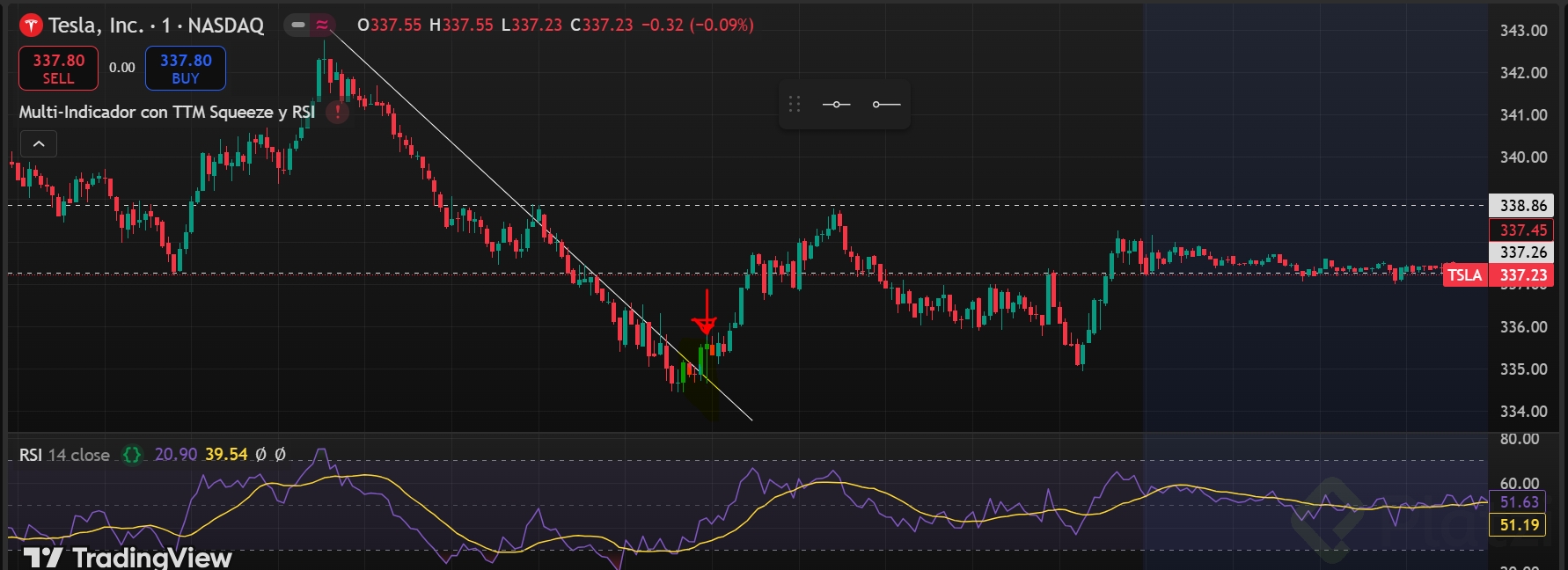
Task: Click the 338.86 price label on the axis
Action: 1522,206
